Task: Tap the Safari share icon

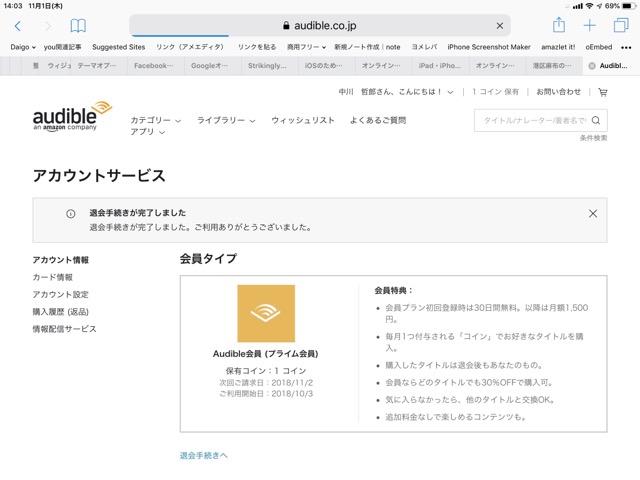Action: pos(559,26)
